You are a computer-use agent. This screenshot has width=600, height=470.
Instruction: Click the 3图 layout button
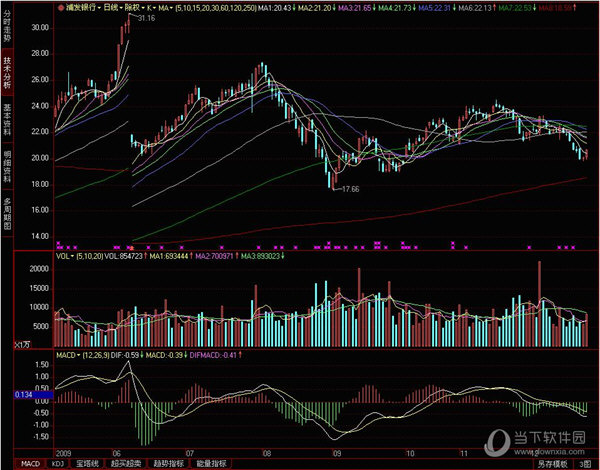coord(584,464)
